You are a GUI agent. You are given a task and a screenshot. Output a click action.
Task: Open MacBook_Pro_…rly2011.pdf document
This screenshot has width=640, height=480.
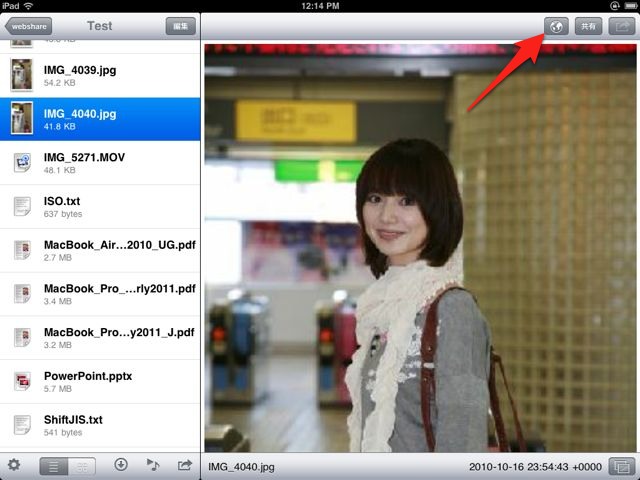pos(100,294)
